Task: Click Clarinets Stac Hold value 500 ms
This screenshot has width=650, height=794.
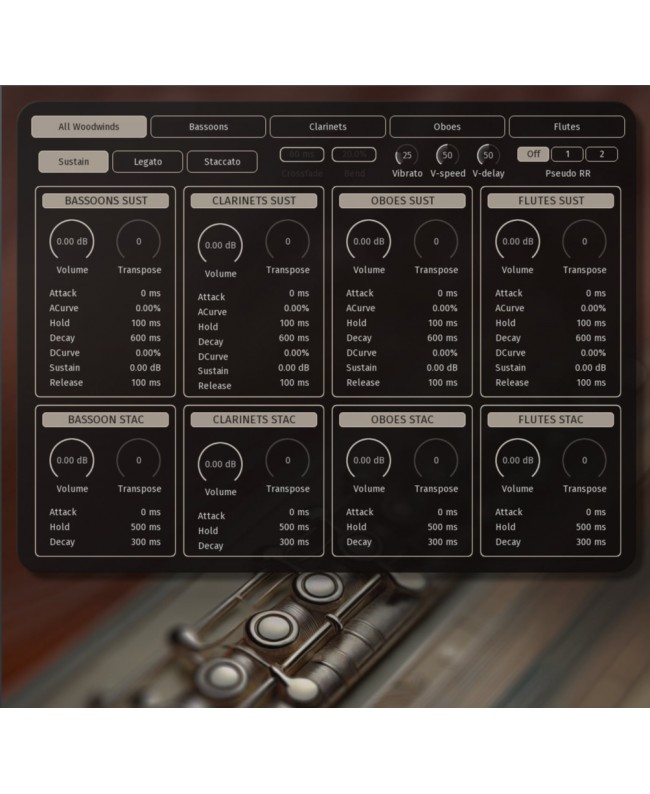Action: (x=294, y=527)
